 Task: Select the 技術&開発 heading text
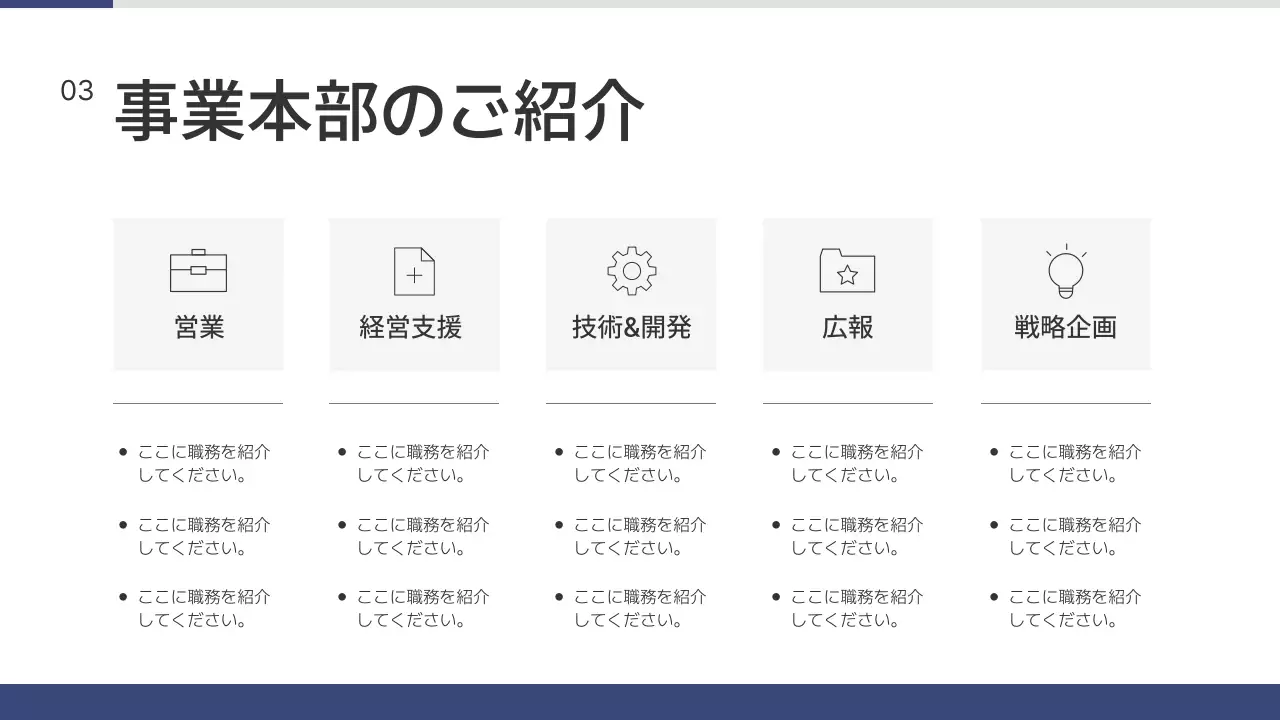point(631,325)
